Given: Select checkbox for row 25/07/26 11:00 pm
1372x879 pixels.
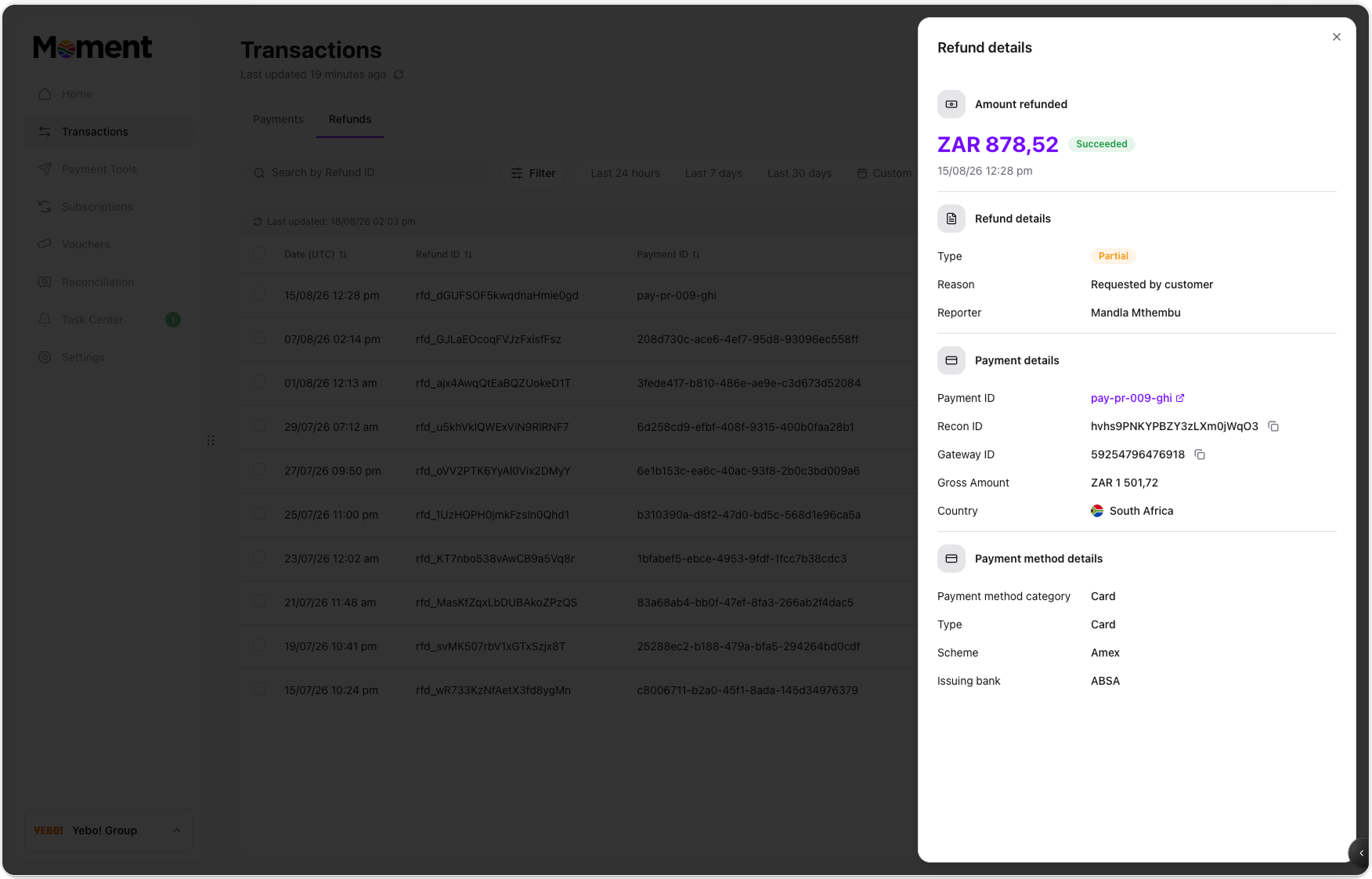Looking at the screenshot, I should [259, 513].
